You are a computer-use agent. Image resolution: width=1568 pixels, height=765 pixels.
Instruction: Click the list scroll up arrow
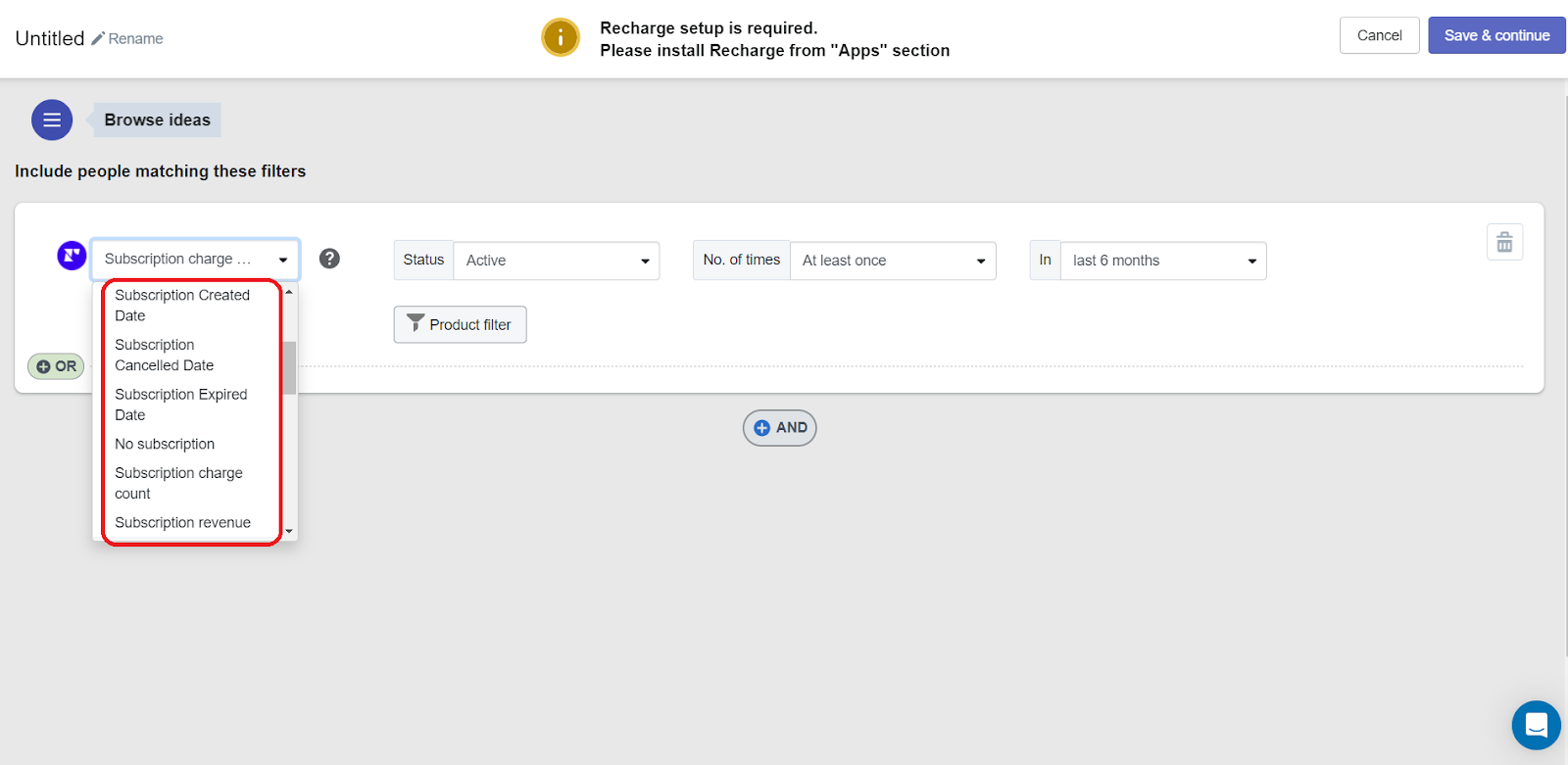tap(289, 292)
